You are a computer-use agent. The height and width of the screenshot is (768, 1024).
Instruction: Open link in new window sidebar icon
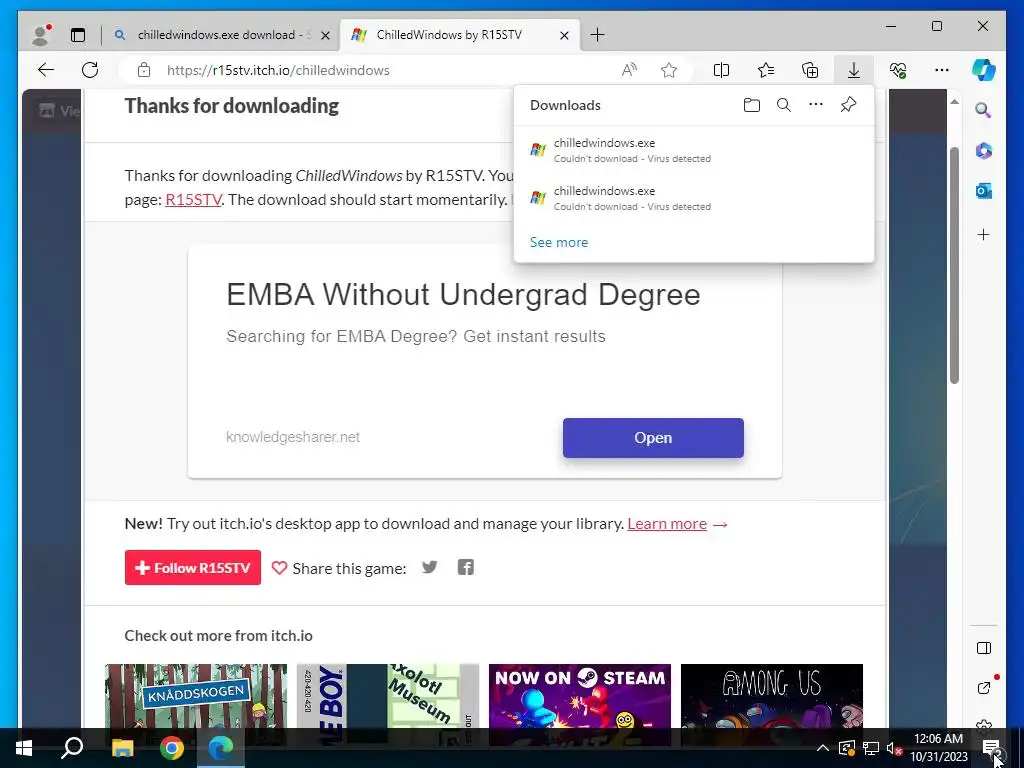984,687
